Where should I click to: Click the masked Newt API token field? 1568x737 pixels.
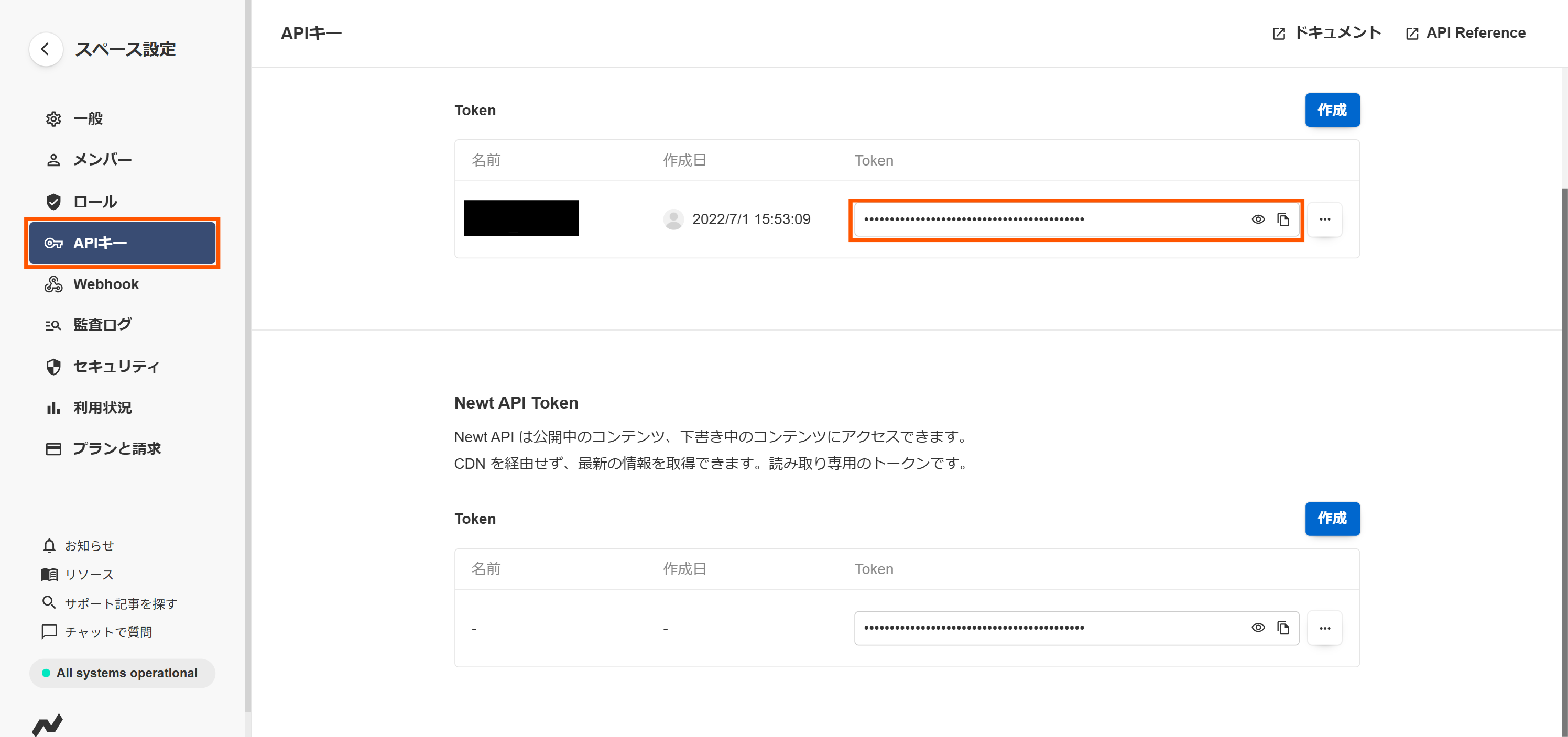pyautogui.click(x=1077, y=628)
